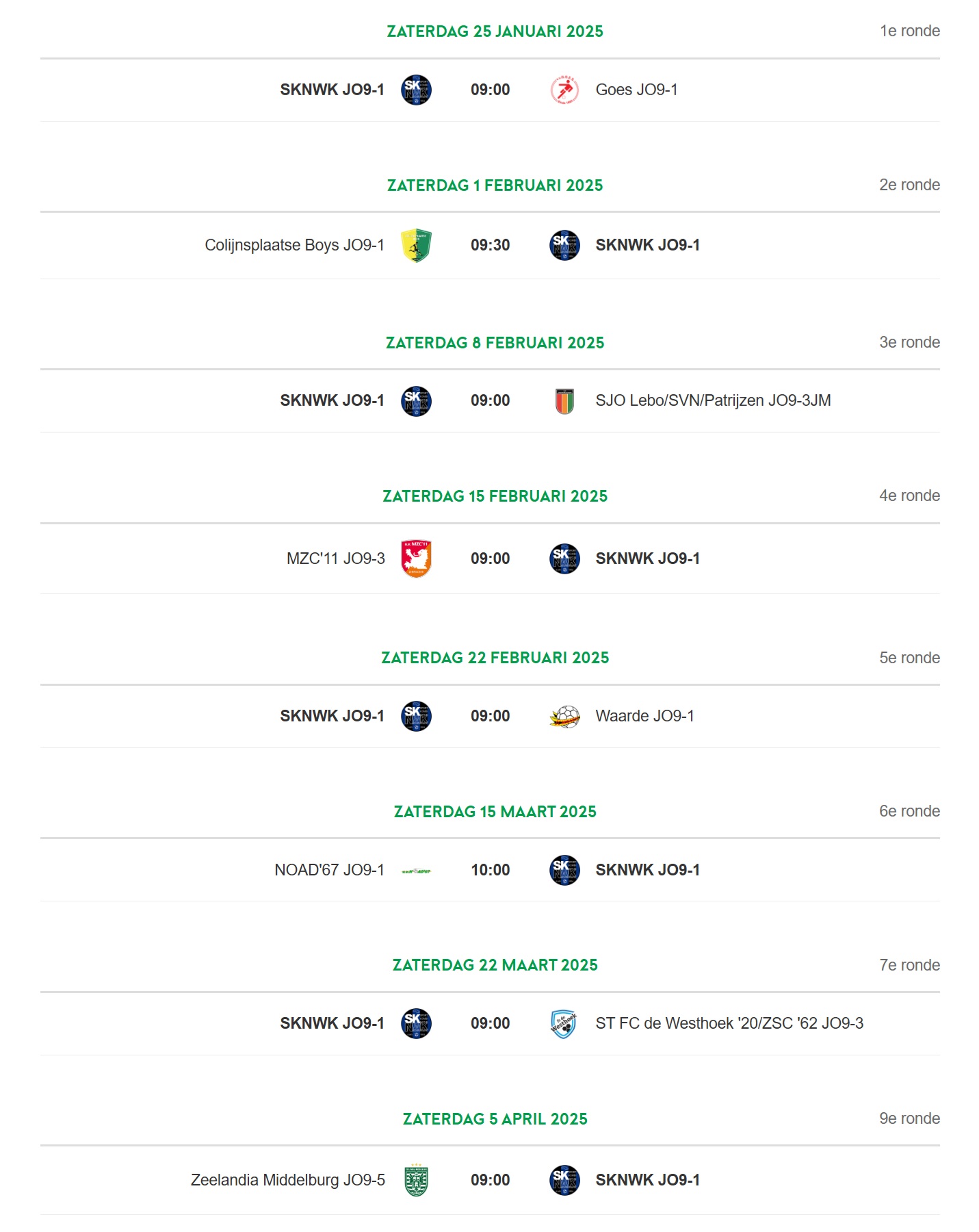Click the Waarde JO9-1 football logo

[564, 717]
